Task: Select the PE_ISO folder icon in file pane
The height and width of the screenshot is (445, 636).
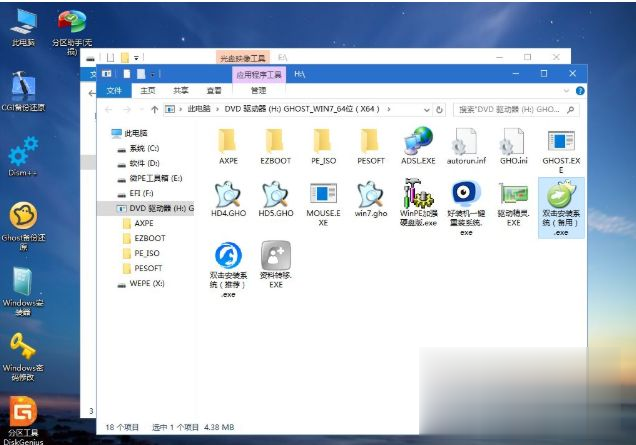Action: [323, 140]
